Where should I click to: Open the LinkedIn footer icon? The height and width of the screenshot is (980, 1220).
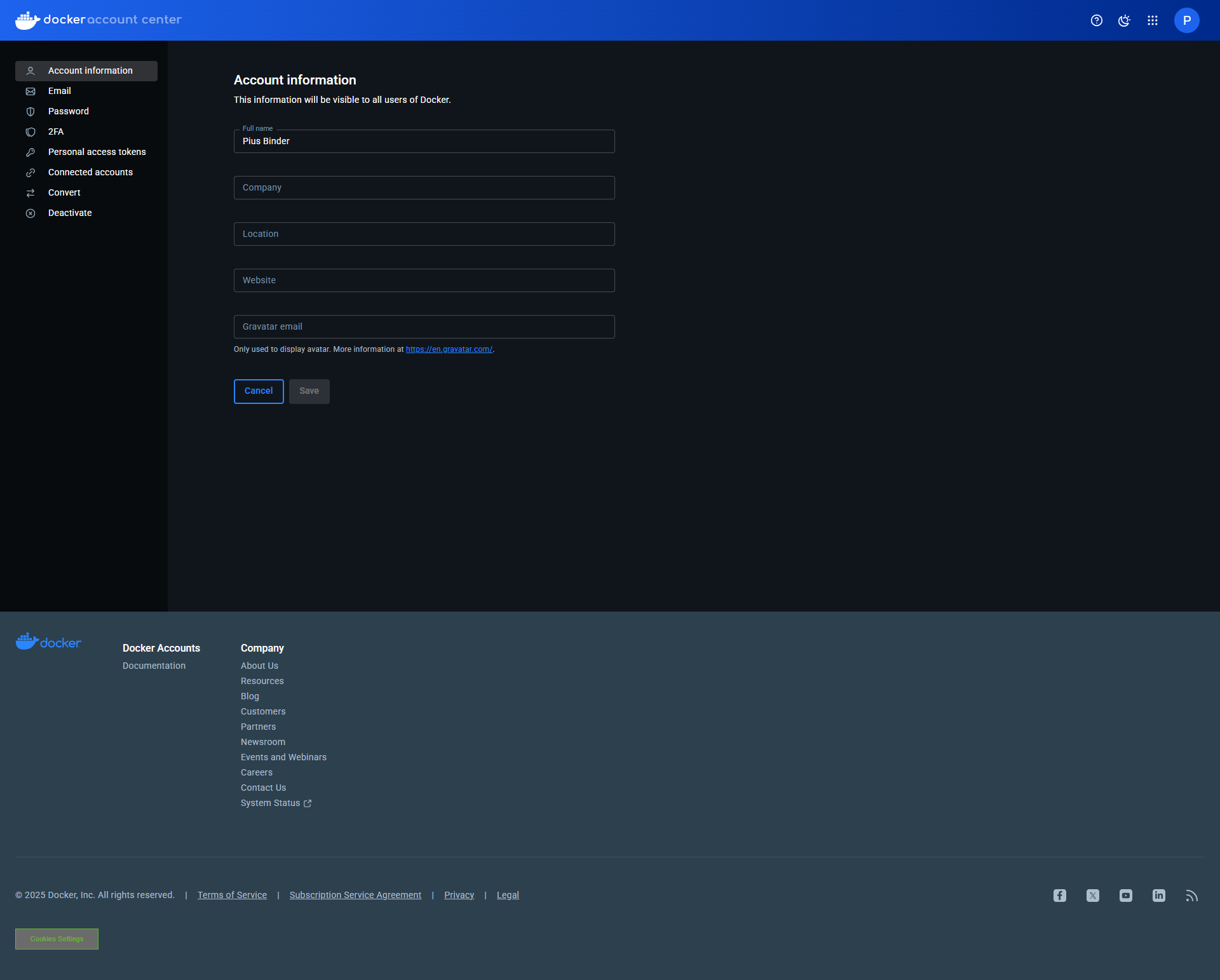[1159, 896]
